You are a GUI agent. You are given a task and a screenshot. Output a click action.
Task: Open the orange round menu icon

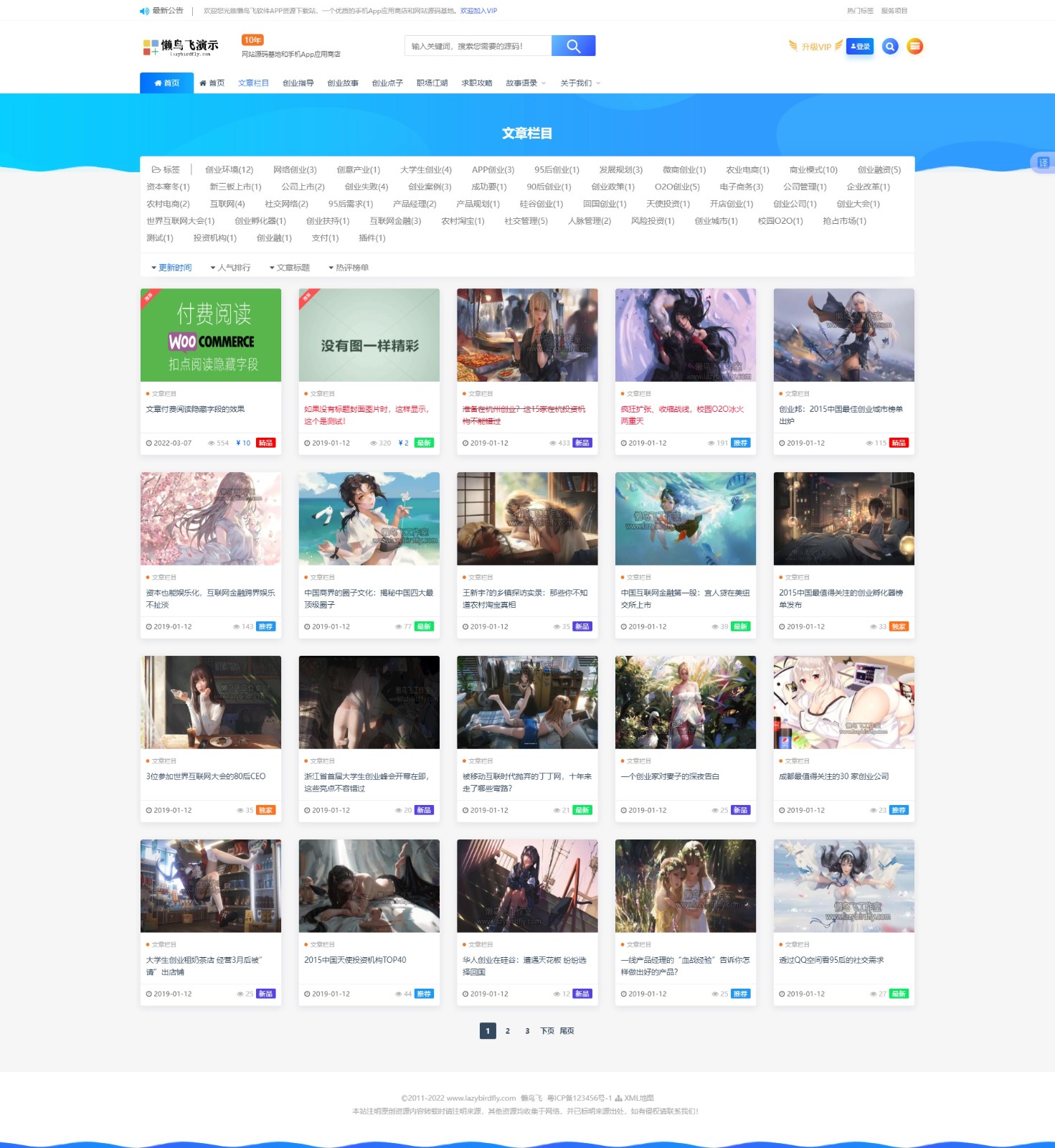pos(914,47)
